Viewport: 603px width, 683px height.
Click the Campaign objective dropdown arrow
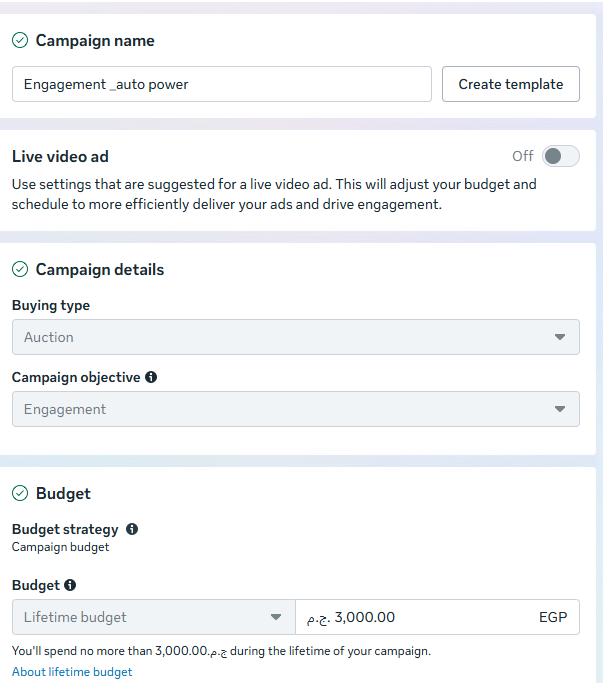point(560,409)
